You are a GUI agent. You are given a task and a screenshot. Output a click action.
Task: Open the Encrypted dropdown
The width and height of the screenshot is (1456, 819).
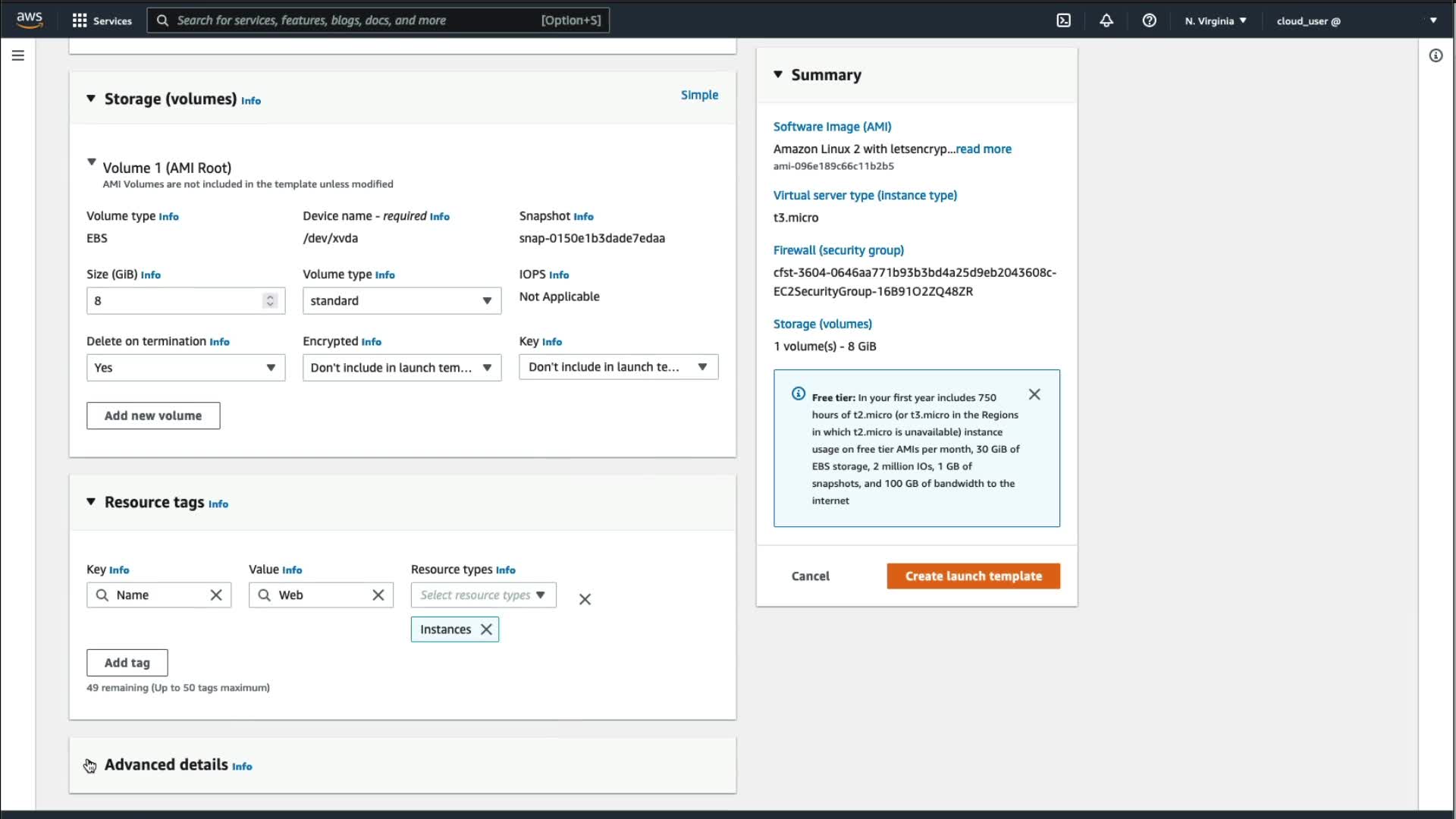click(402, 368)
